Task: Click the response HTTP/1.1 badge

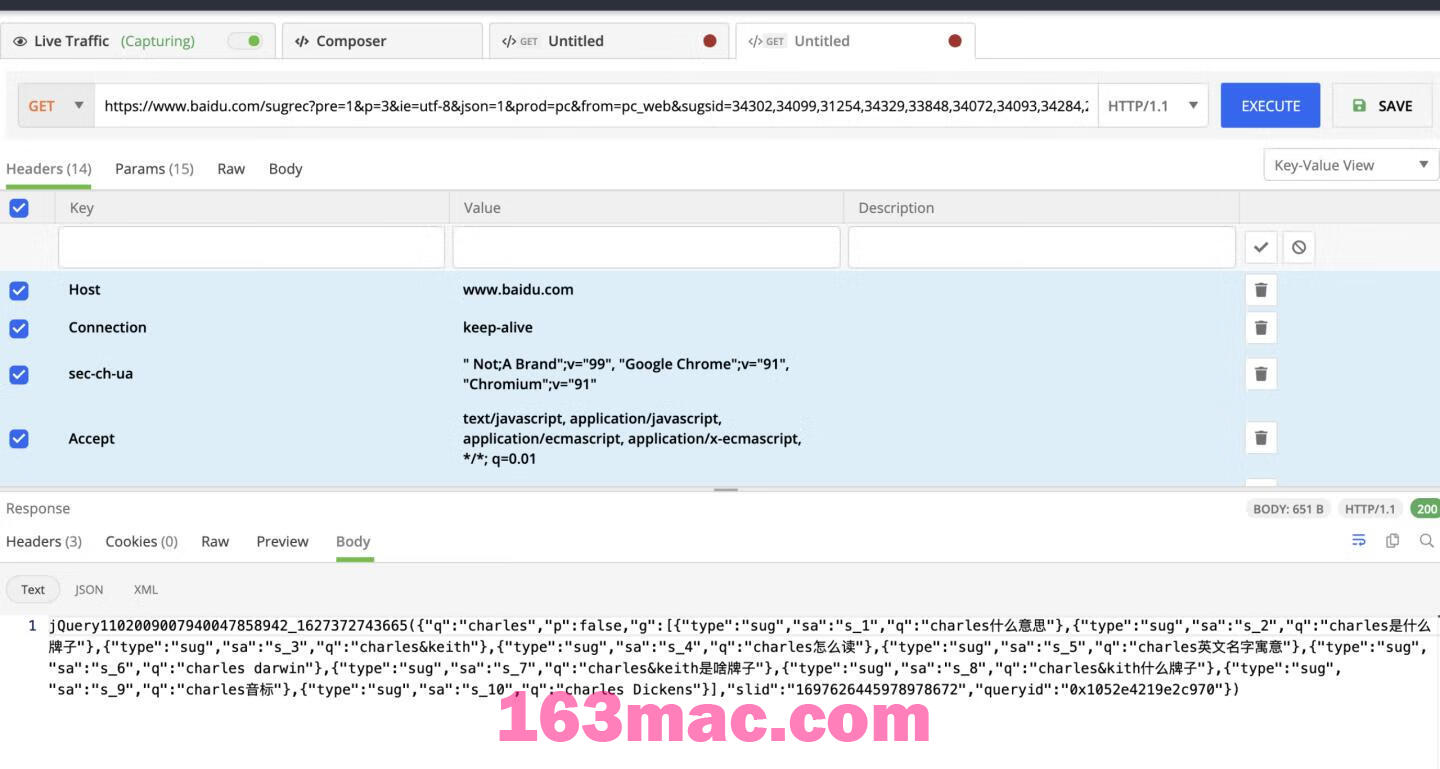Action: tap(1370, 509)
